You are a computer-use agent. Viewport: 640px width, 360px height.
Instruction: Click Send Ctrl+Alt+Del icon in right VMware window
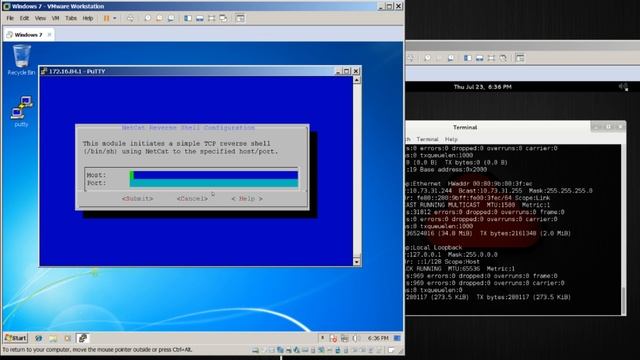point(411,58)
